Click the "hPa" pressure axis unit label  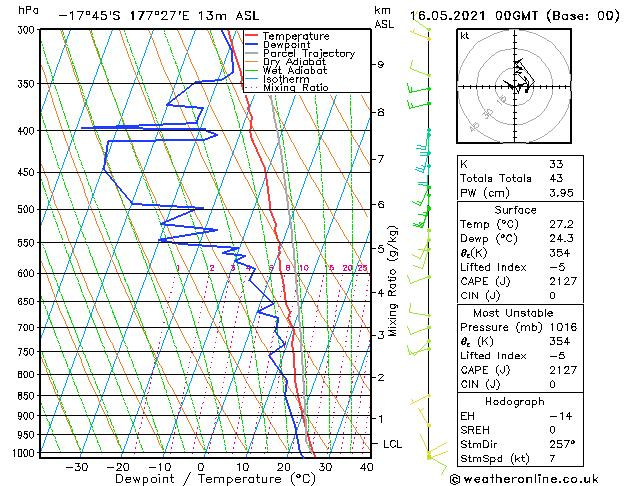coord(28,11)
